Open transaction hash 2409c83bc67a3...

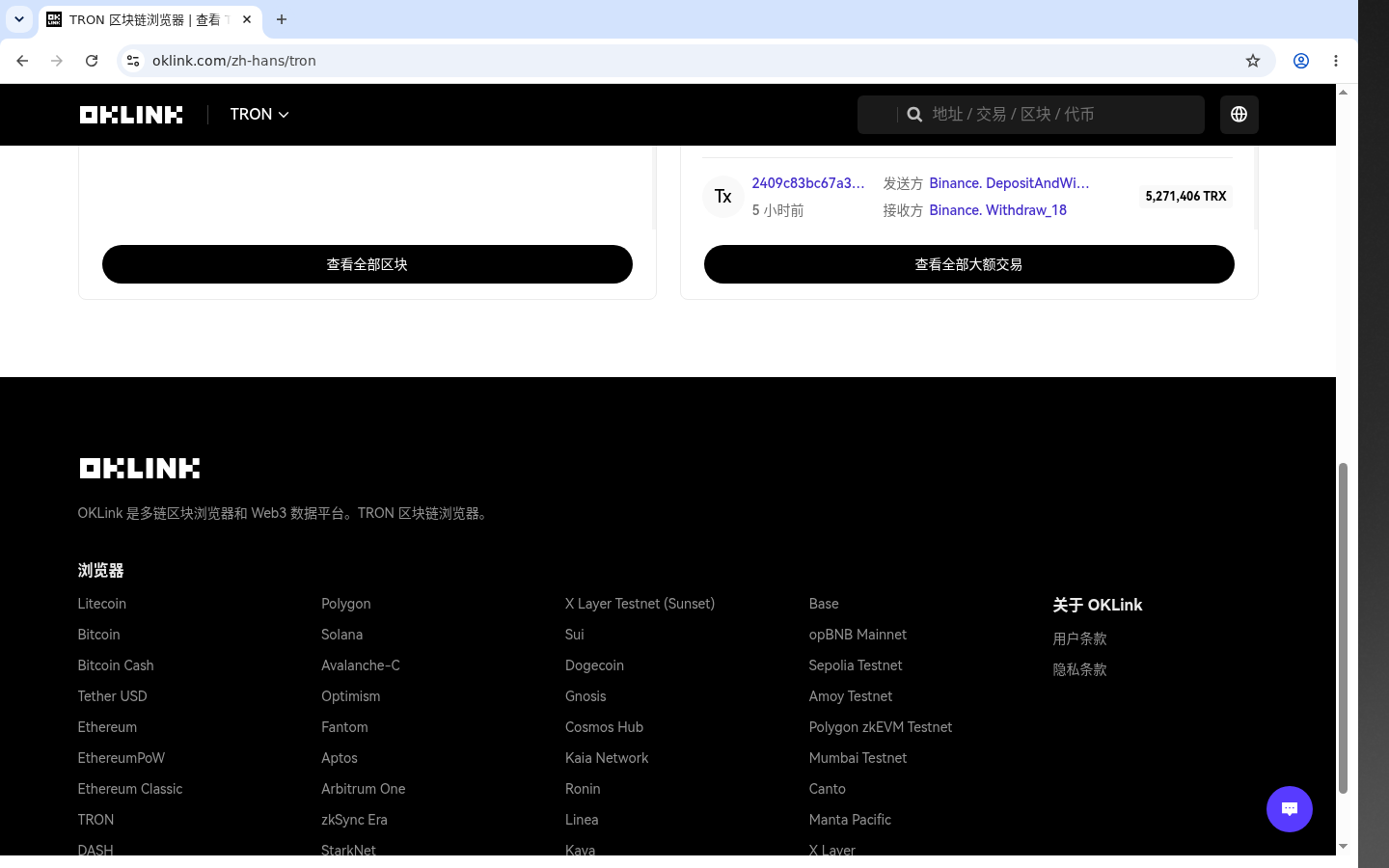(808, 183)
